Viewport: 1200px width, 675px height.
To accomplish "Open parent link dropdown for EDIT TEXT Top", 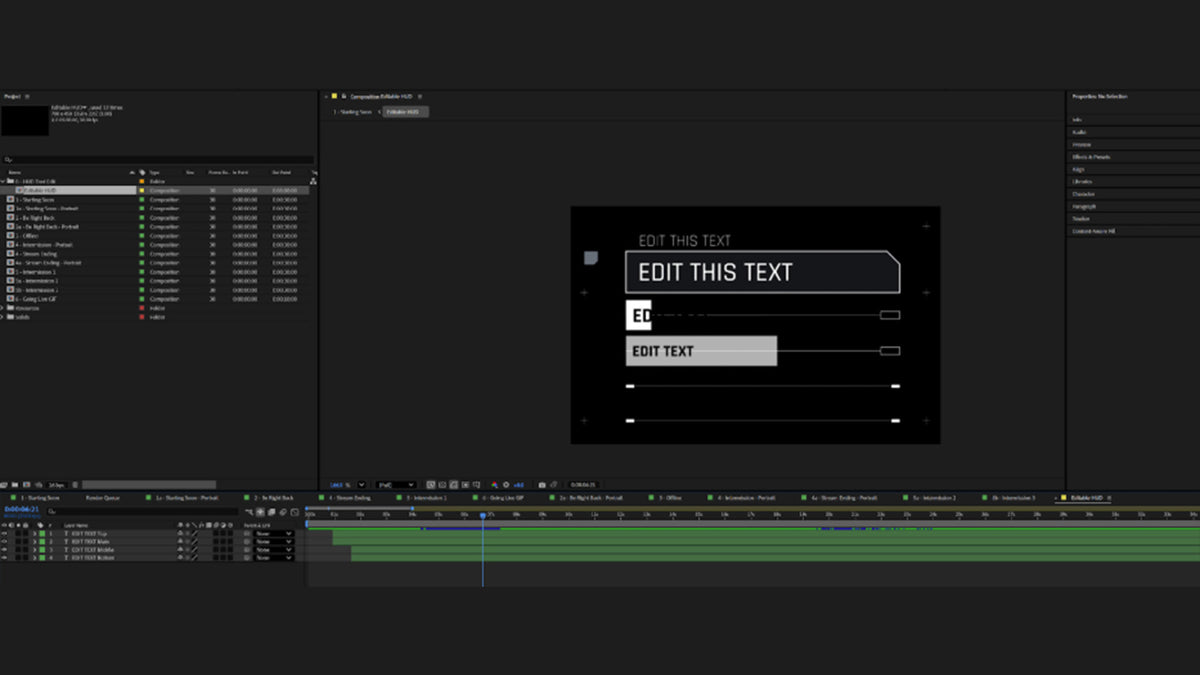I will 274,534.
